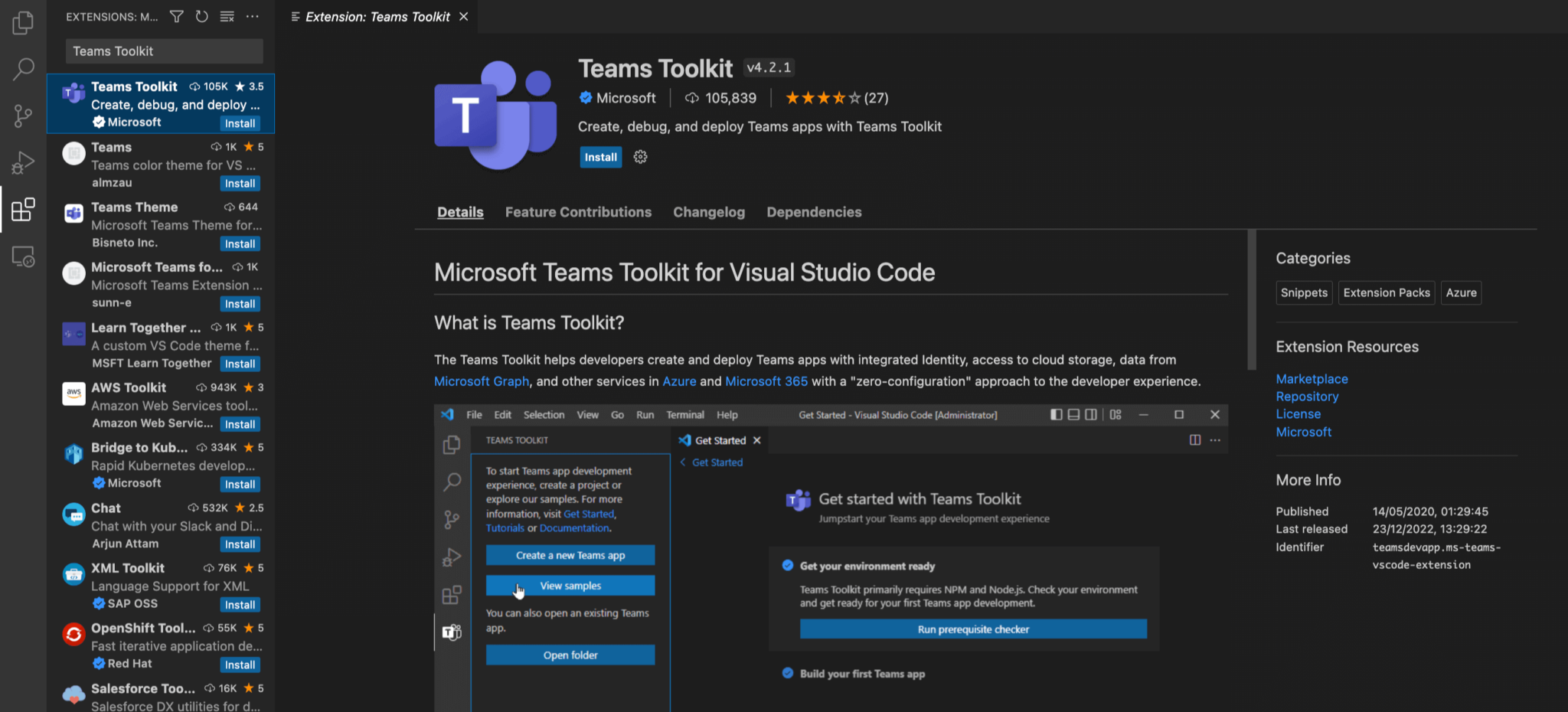Open the Marketplace resource link

tap(1312, 379)
